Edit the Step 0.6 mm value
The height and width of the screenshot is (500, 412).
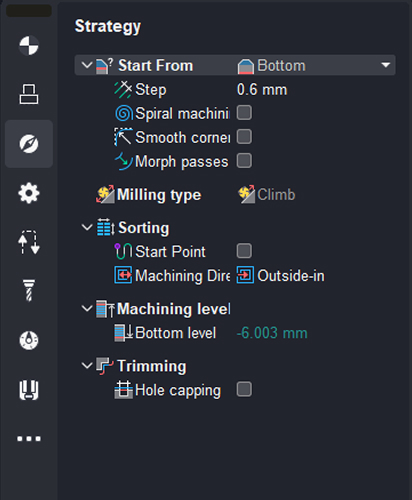click(262, 89)
